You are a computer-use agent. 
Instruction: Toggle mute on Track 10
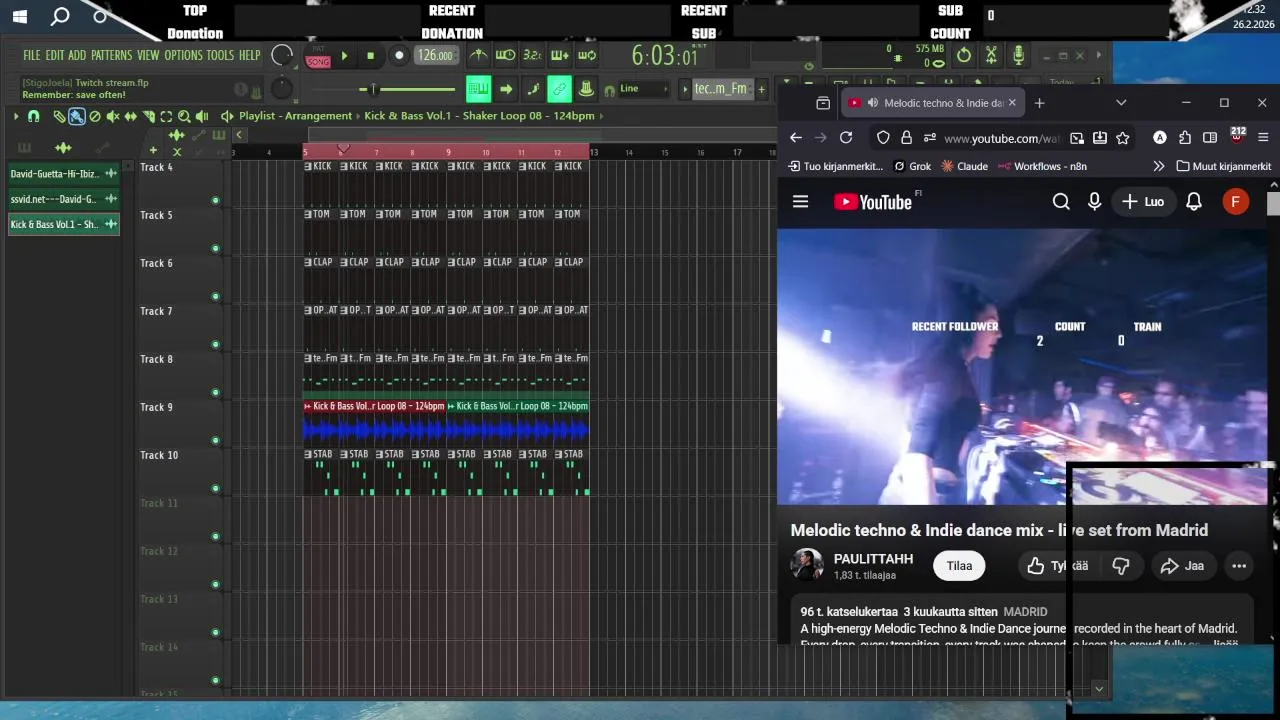(x=215, y=489)
